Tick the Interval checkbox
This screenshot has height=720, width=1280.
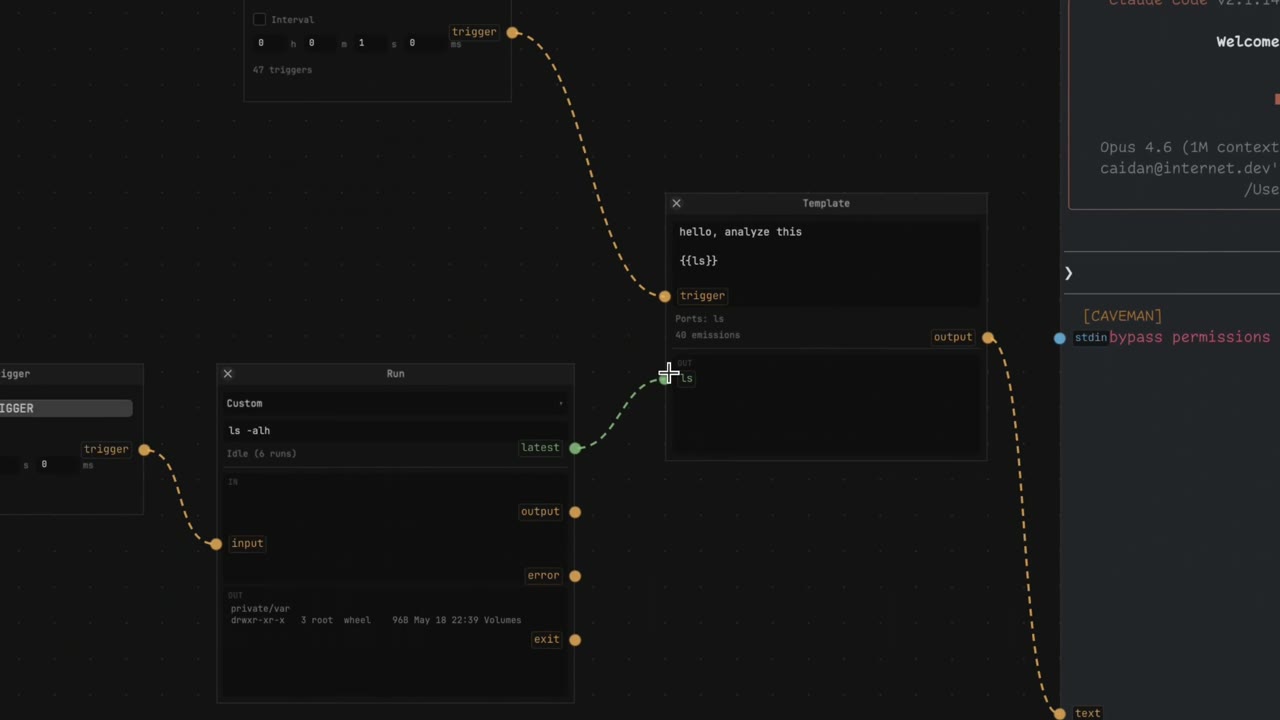click(x=260, y=19)
